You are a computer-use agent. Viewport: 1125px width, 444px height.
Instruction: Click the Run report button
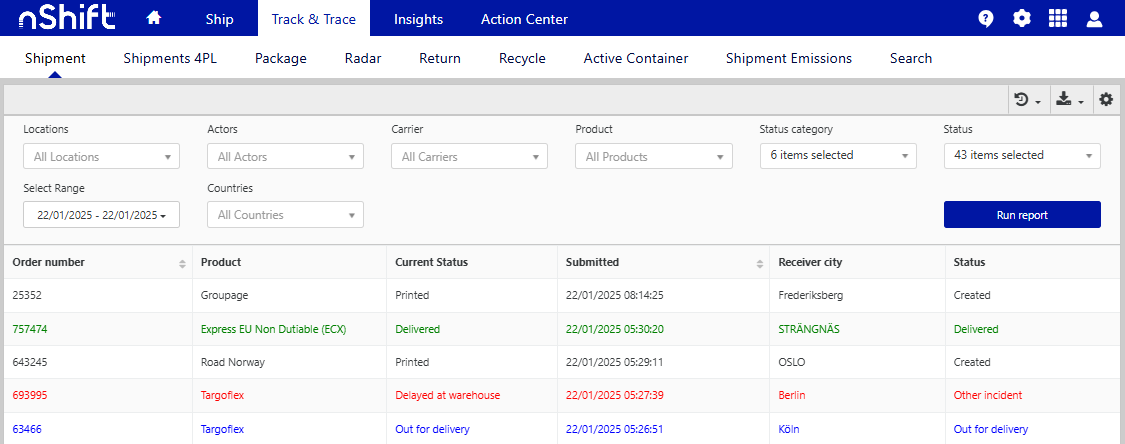click(x=1021, y=215)
